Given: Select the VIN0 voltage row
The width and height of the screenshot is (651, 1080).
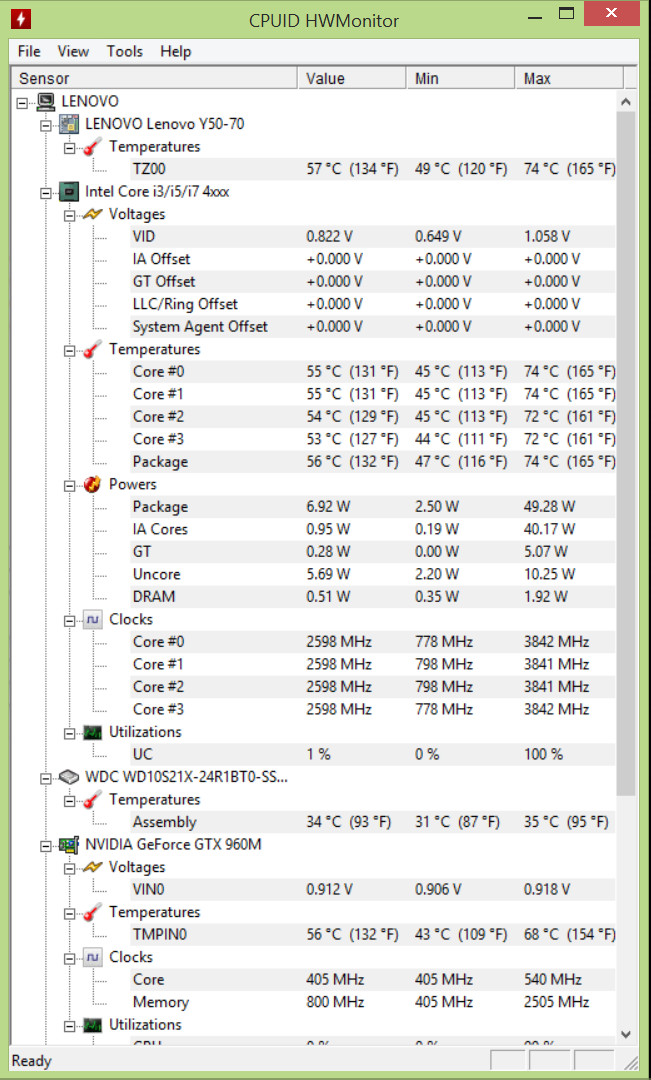Looking at the screenshot, I should [372, 889].
